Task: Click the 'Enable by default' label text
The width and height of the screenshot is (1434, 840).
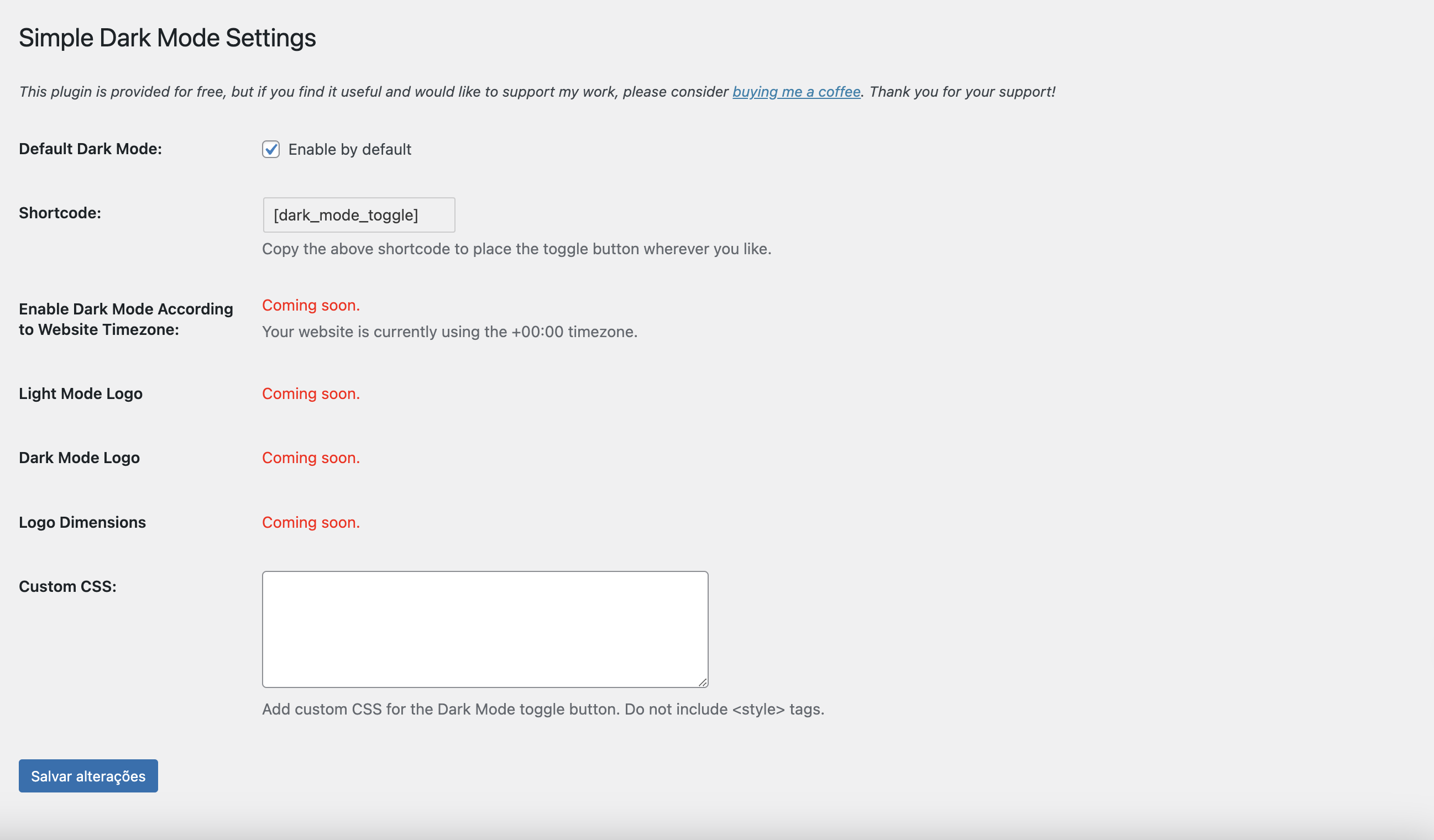Action: [349, 150]
